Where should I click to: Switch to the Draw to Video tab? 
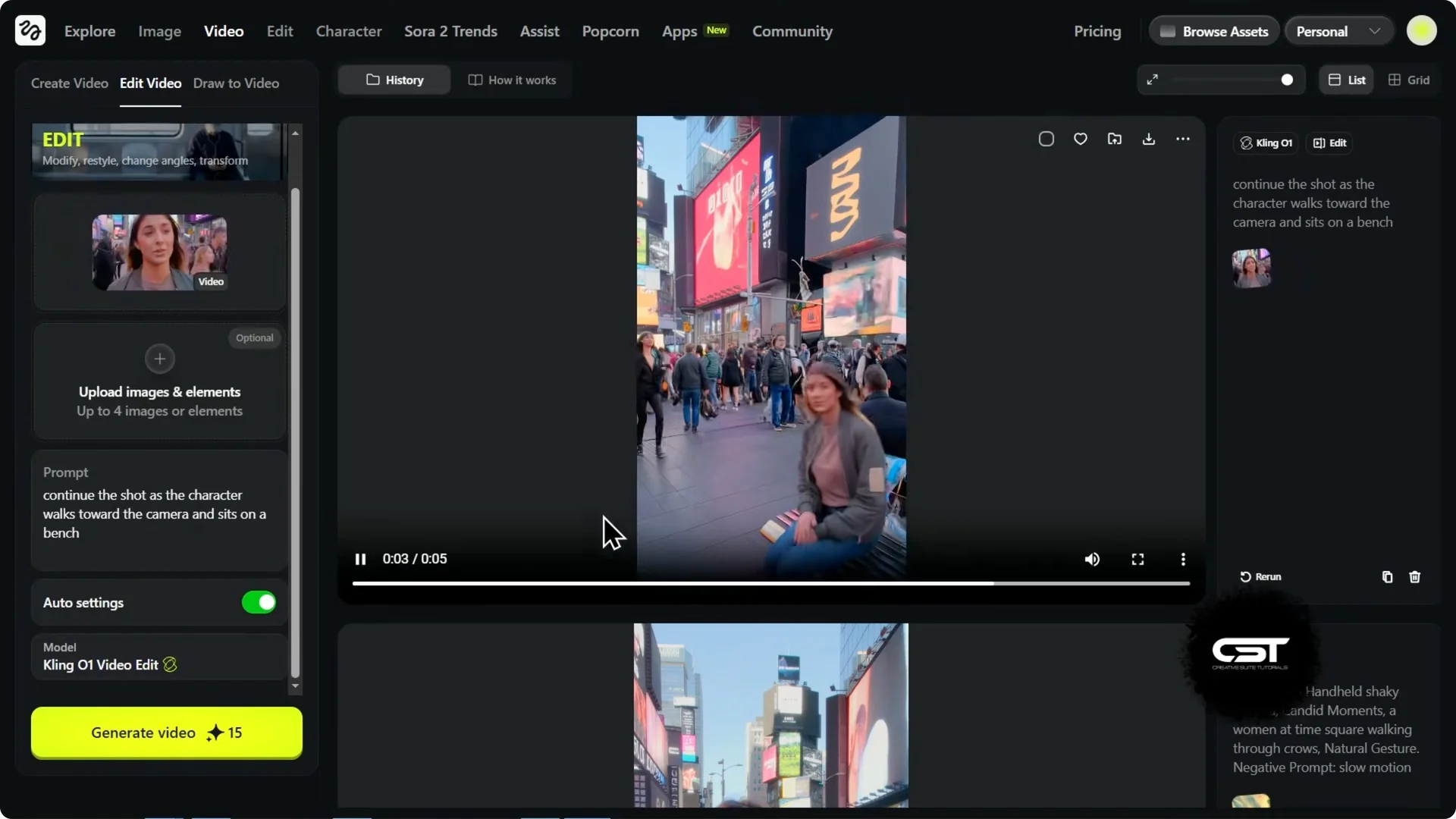(236, 83)
